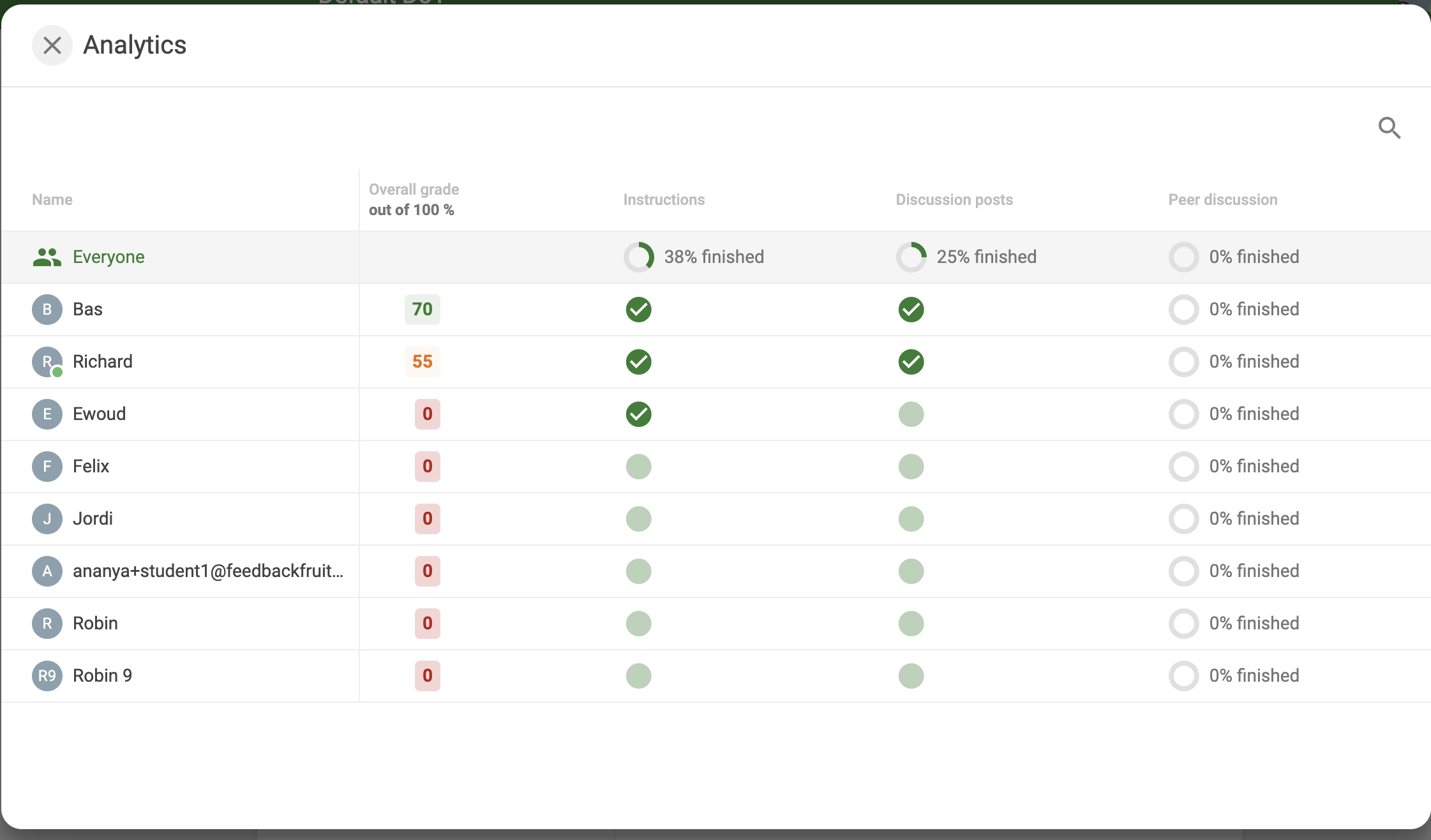
Task: Select student name Ewoud
Action: coord(99,414)
